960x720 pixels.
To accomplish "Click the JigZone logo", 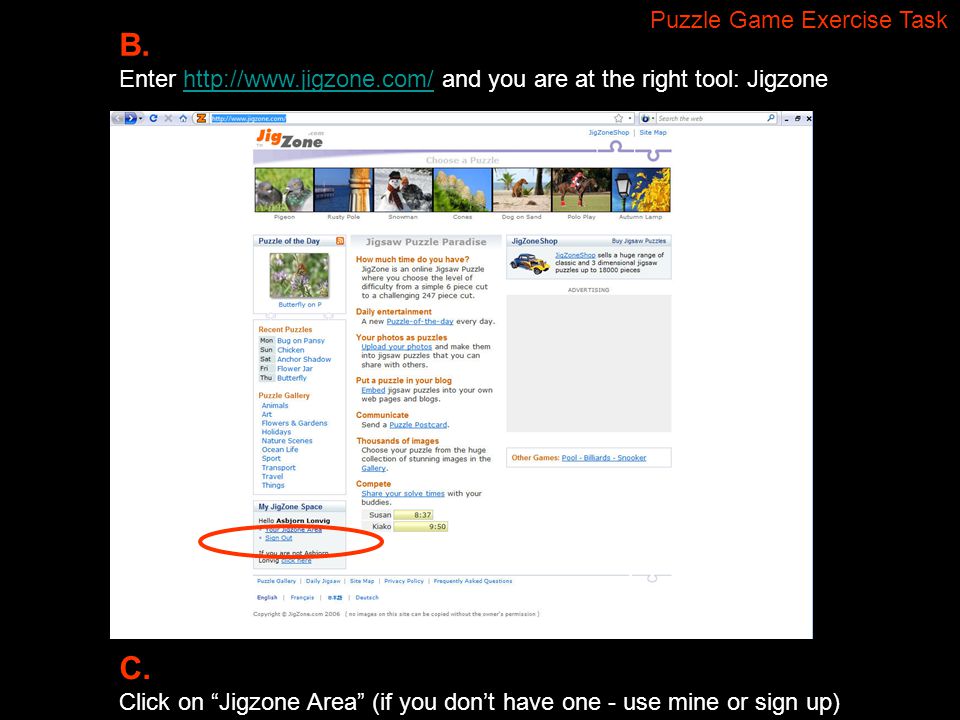I will [x=290, y=139].
